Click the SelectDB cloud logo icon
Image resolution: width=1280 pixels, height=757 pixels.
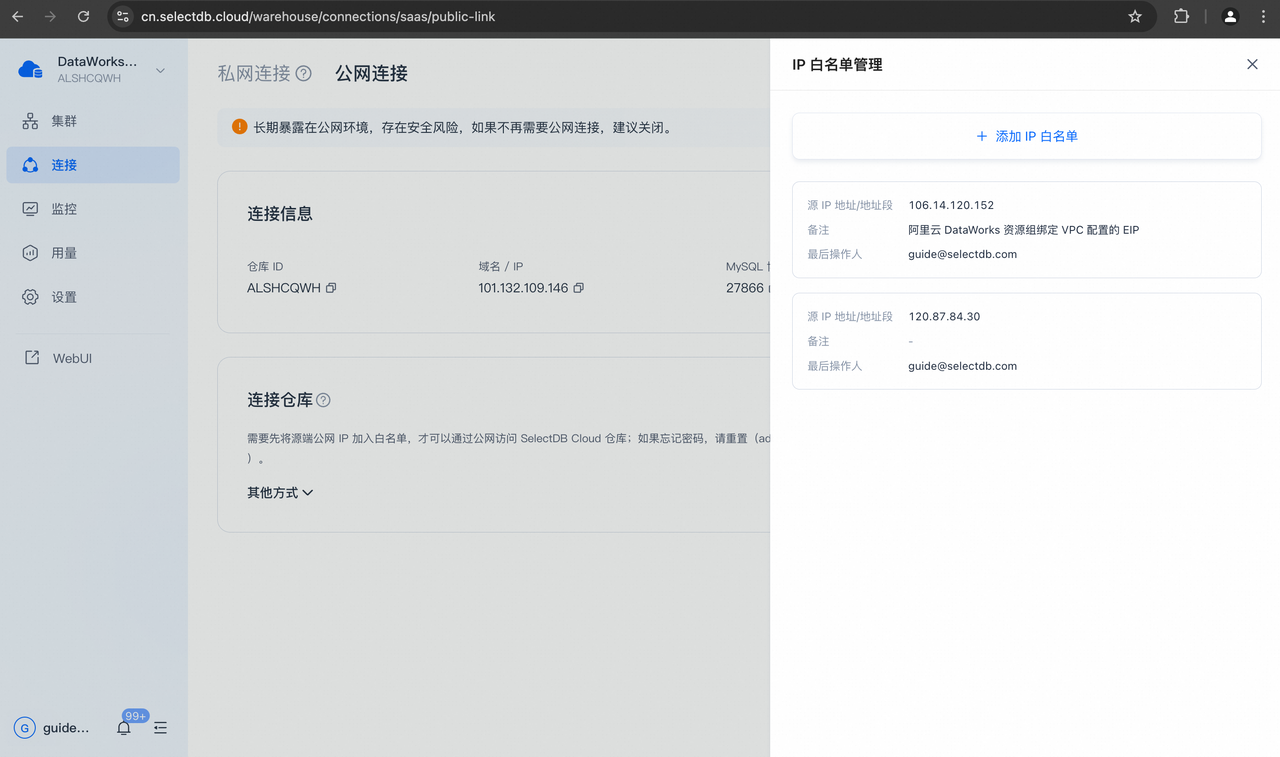31,69
